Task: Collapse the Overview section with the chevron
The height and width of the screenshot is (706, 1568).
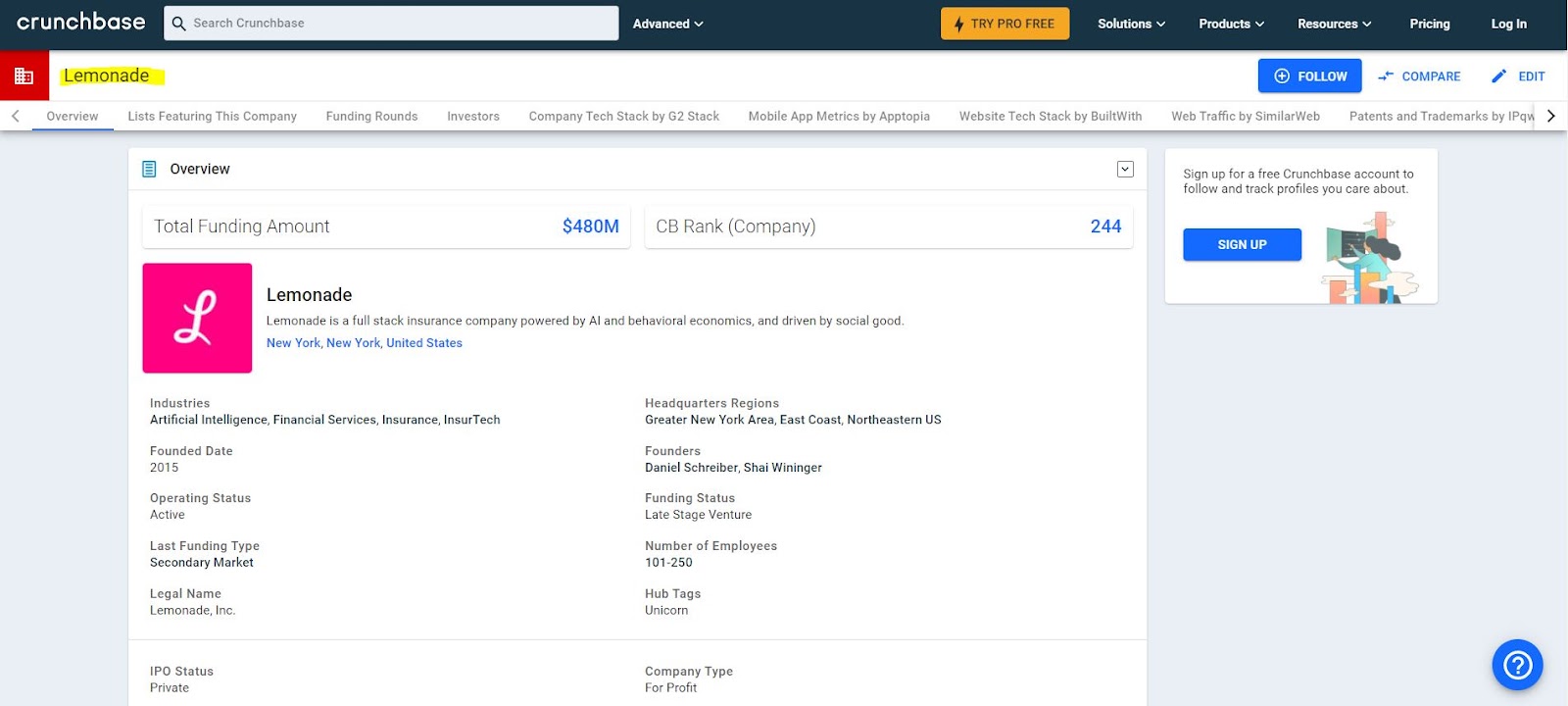Action: point(1125,169)
